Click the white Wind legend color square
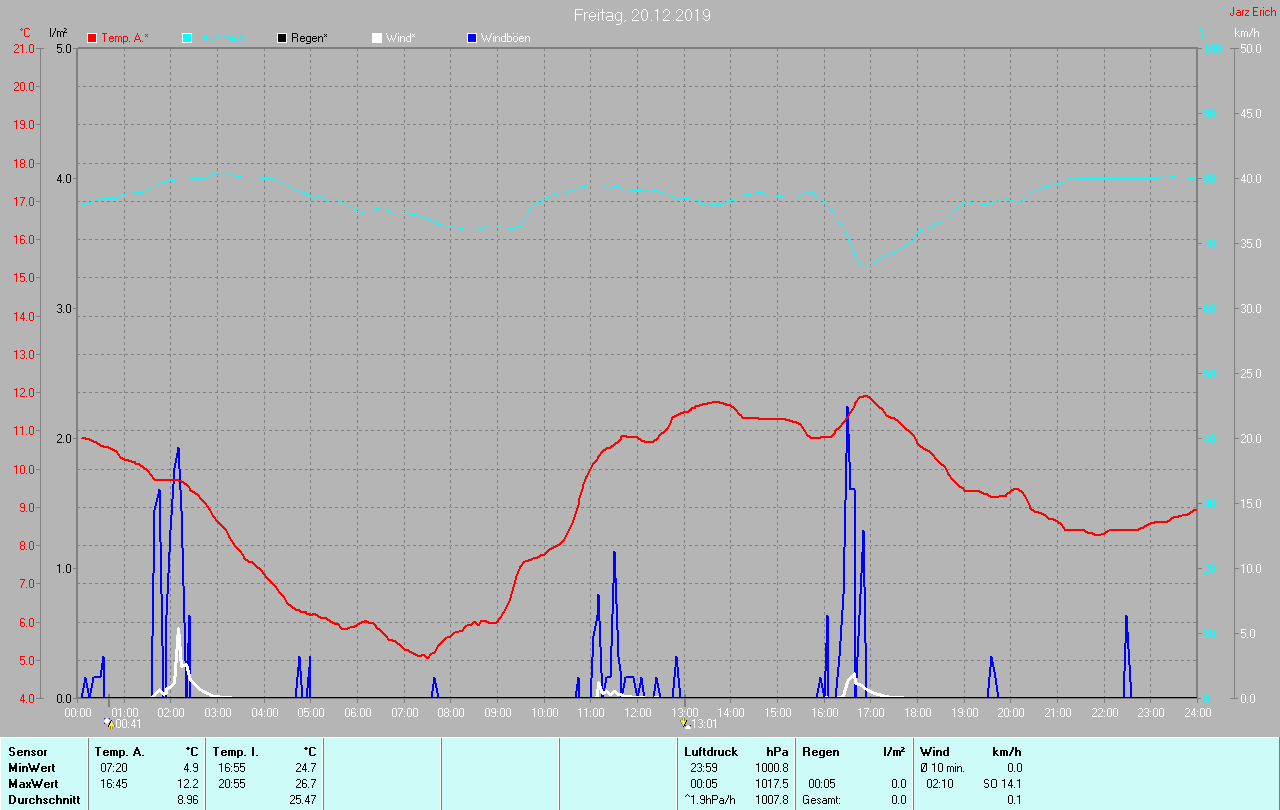This screenshot has width=1280, height=810. coord(377,38)
